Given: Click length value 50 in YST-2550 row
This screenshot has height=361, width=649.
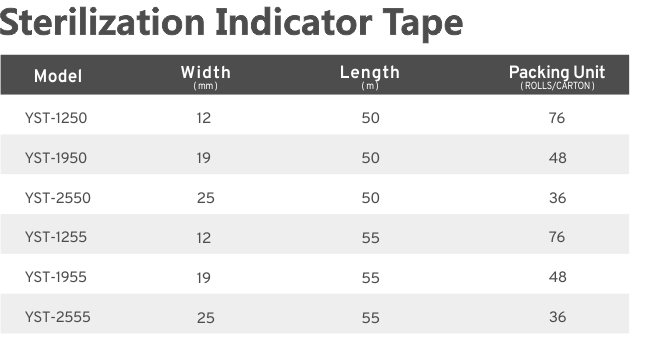Looking at the screenshot, I should [x=370, y=198].
